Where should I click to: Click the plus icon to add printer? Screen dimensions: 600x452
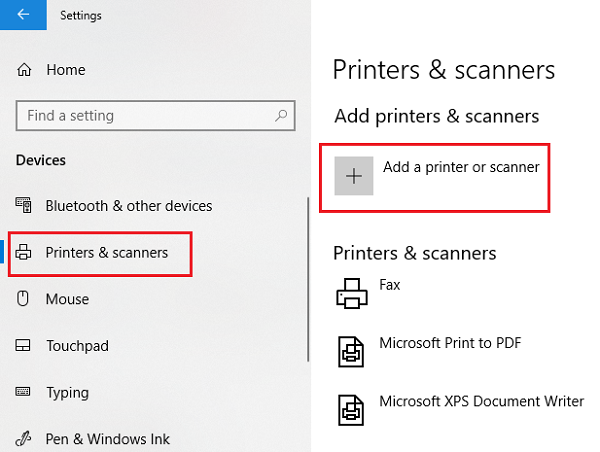pyautogui.click(x=353, y=175)
